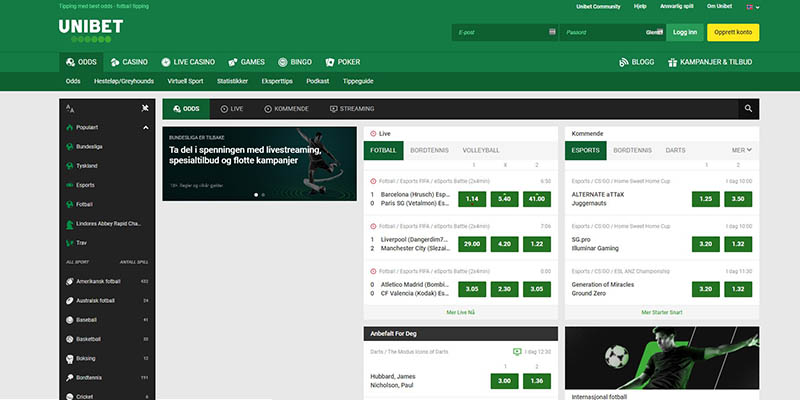Click the Poker cards icon in nav
The width and height of the screenshot is (800, 400).
click(x=330, y=62)
